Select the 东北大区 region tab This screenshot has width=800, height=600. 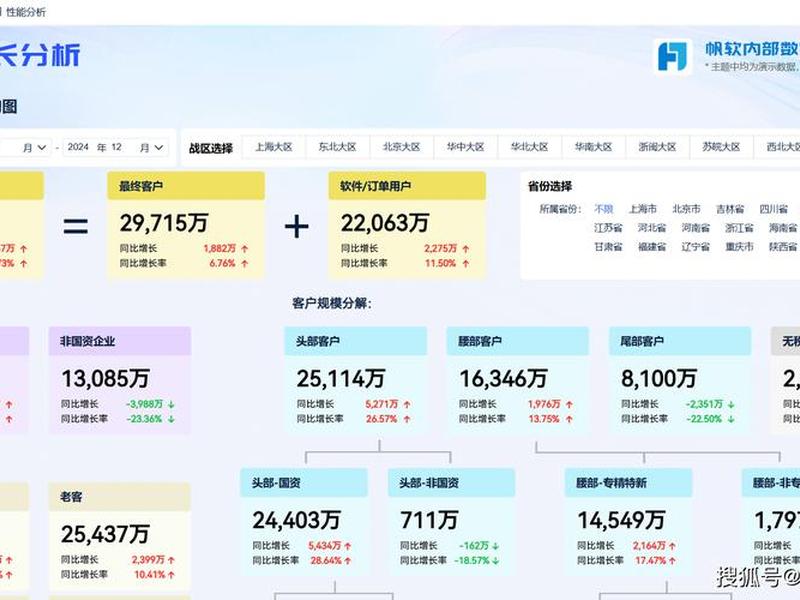pos(337,147)
